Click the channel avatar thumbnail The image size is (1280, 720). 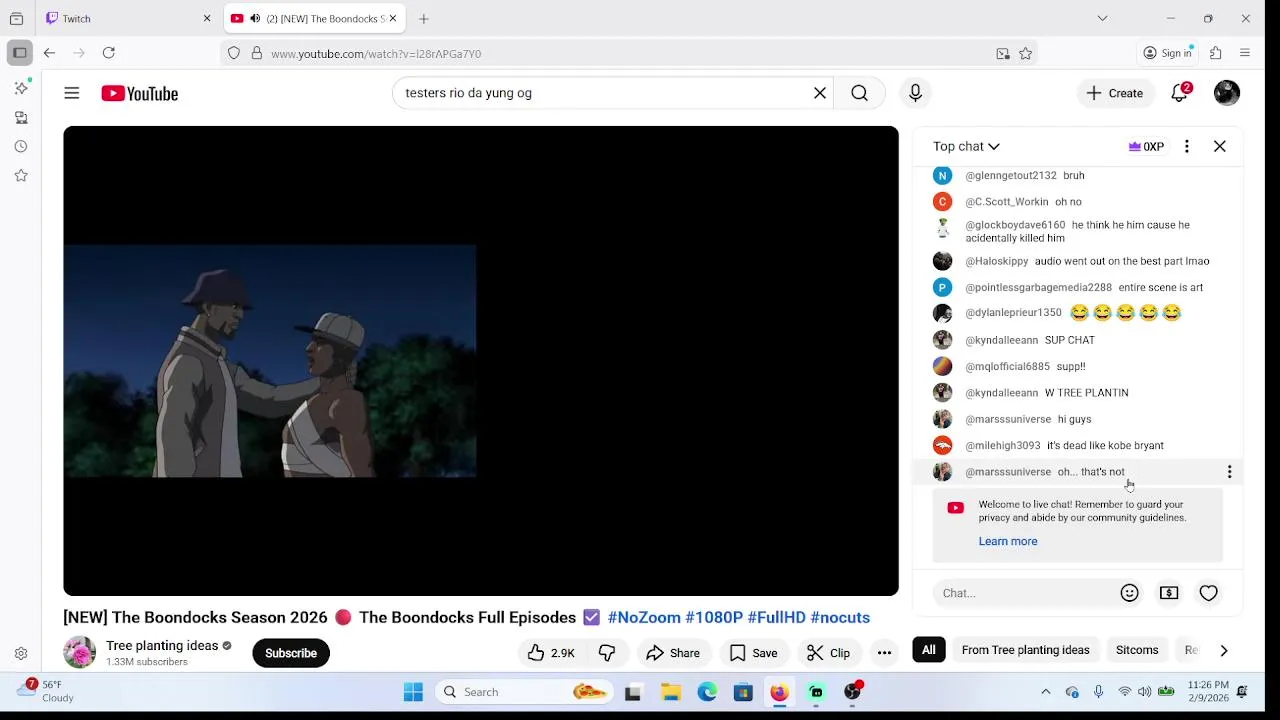(x=79, y=653)
